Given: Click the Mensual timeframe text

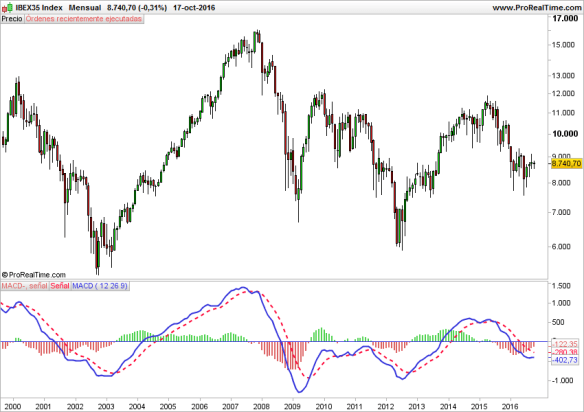Looking at the screenshot, I should coord(85,7).
